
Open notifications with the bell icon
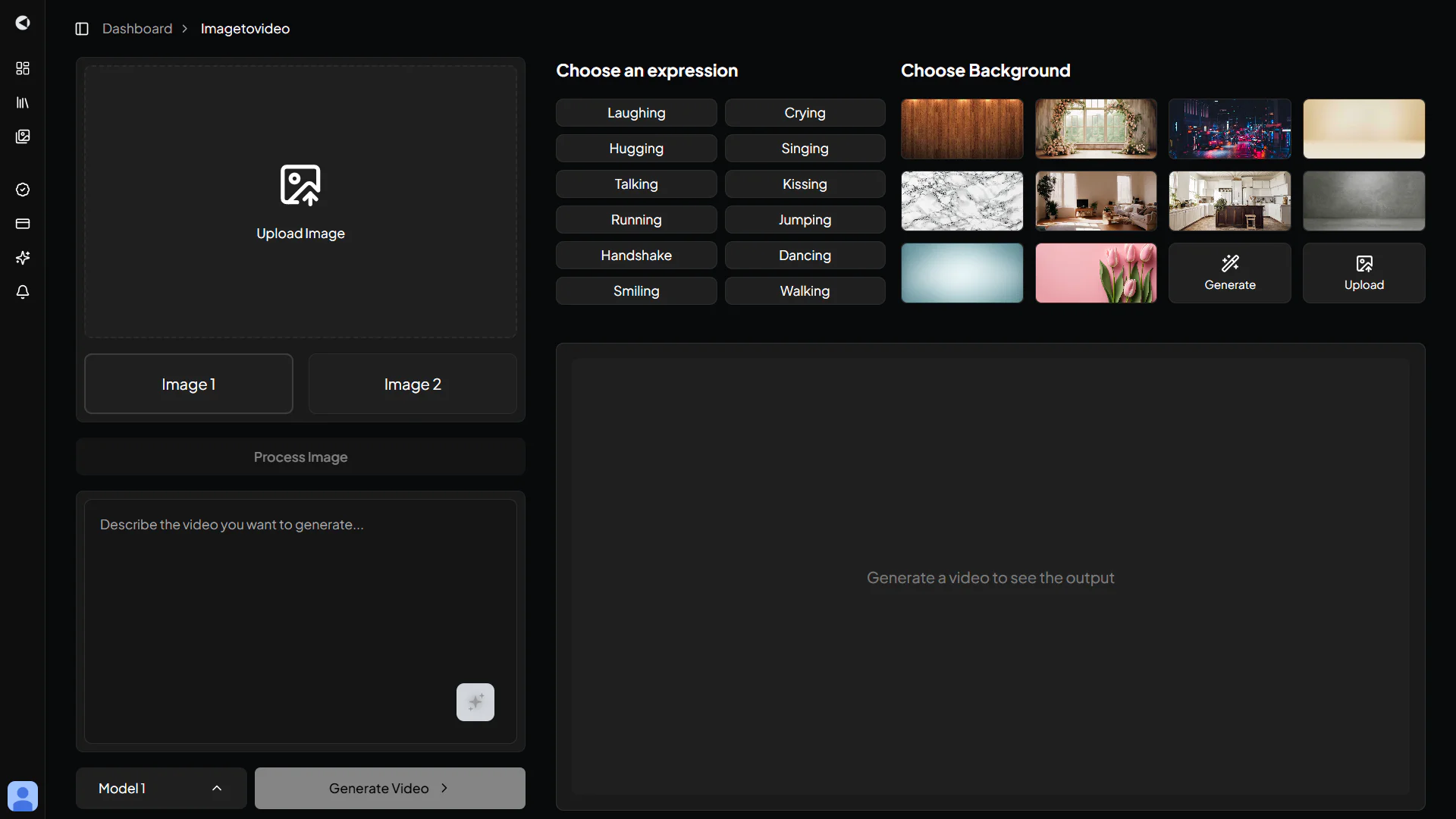tap(23, 292)
